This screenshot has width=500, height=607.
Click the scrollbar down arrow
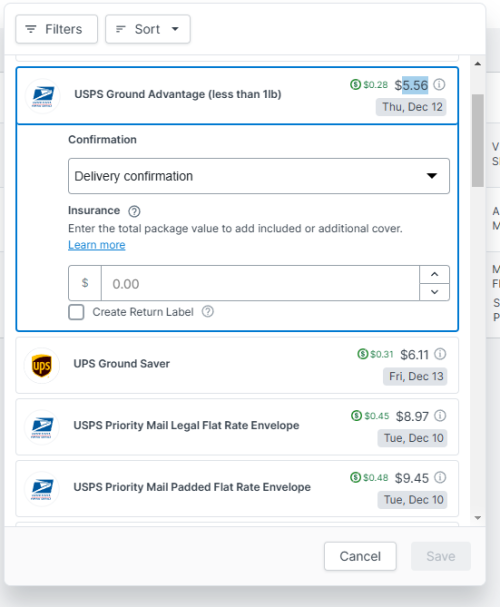coord(478,518)
